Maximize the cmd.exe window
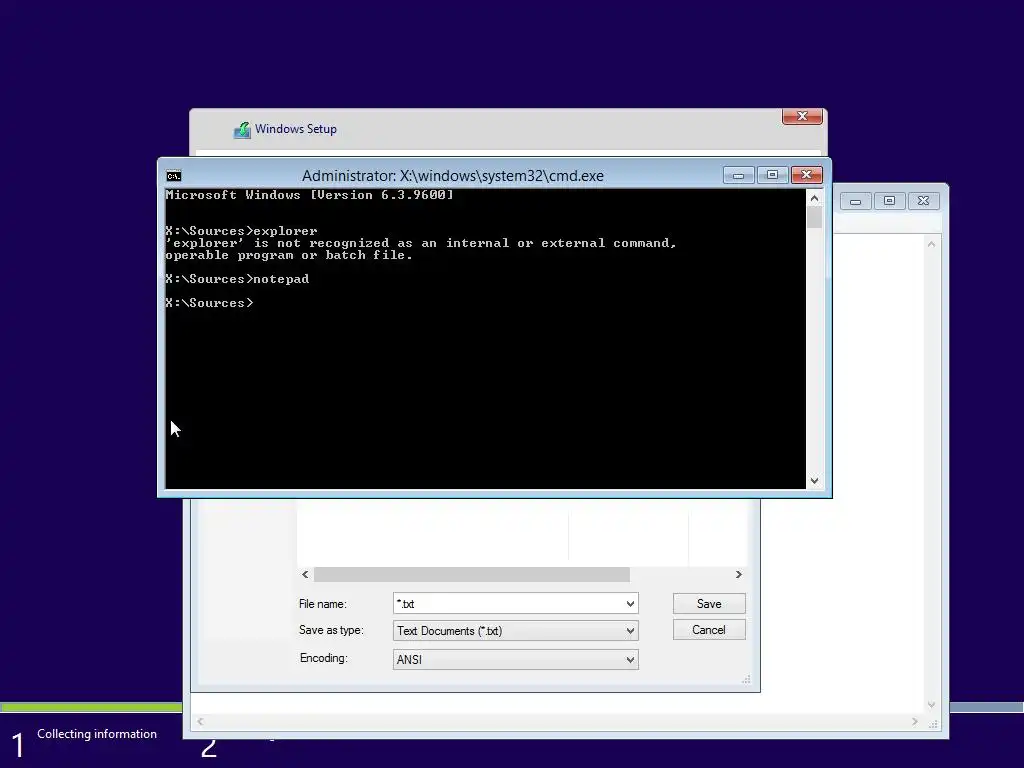1024x768 pixels. (772, 175)
